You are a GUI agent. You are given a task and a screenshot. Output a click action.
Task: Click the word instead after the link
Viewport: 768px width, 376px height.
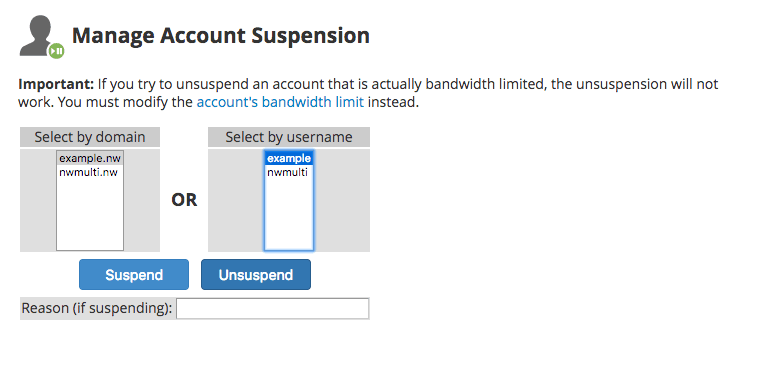click(393, 103)
